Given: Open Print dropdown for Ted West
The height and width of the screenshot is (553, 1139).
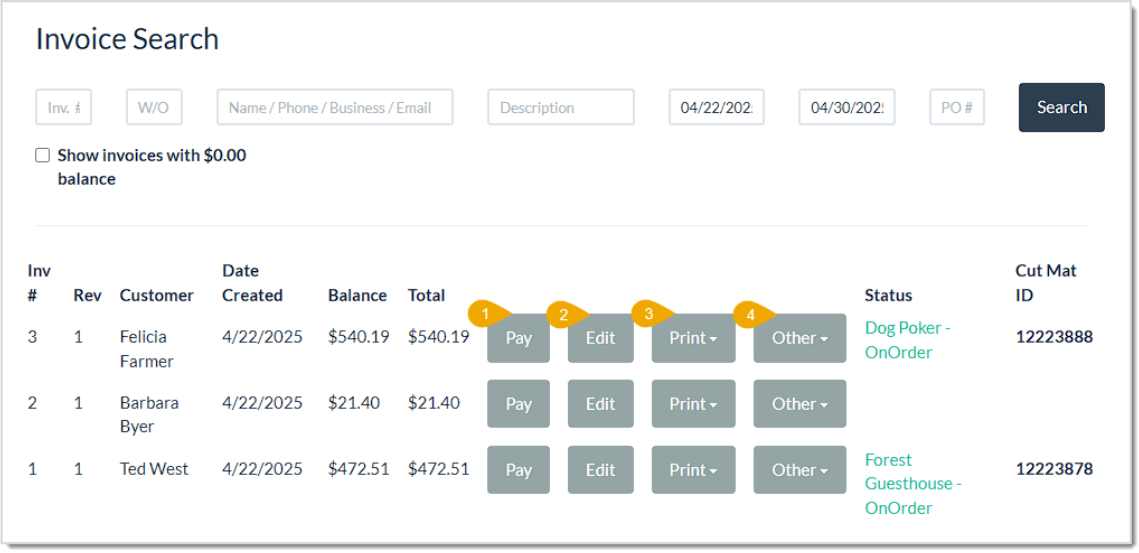Looking at the screenshot, I should [x=694, y=470].
